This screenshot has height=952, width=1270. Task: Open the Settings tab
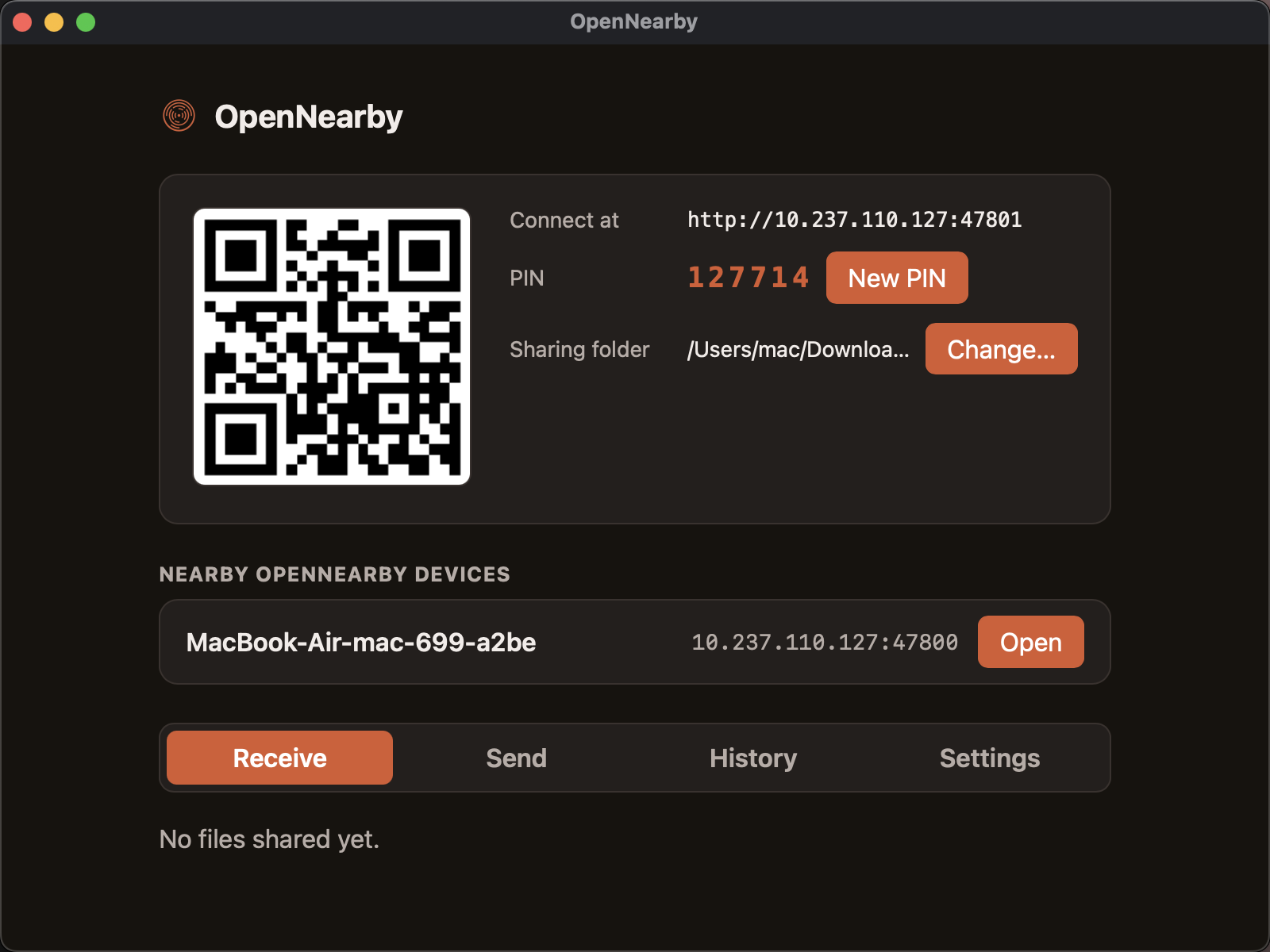(990, 758)
